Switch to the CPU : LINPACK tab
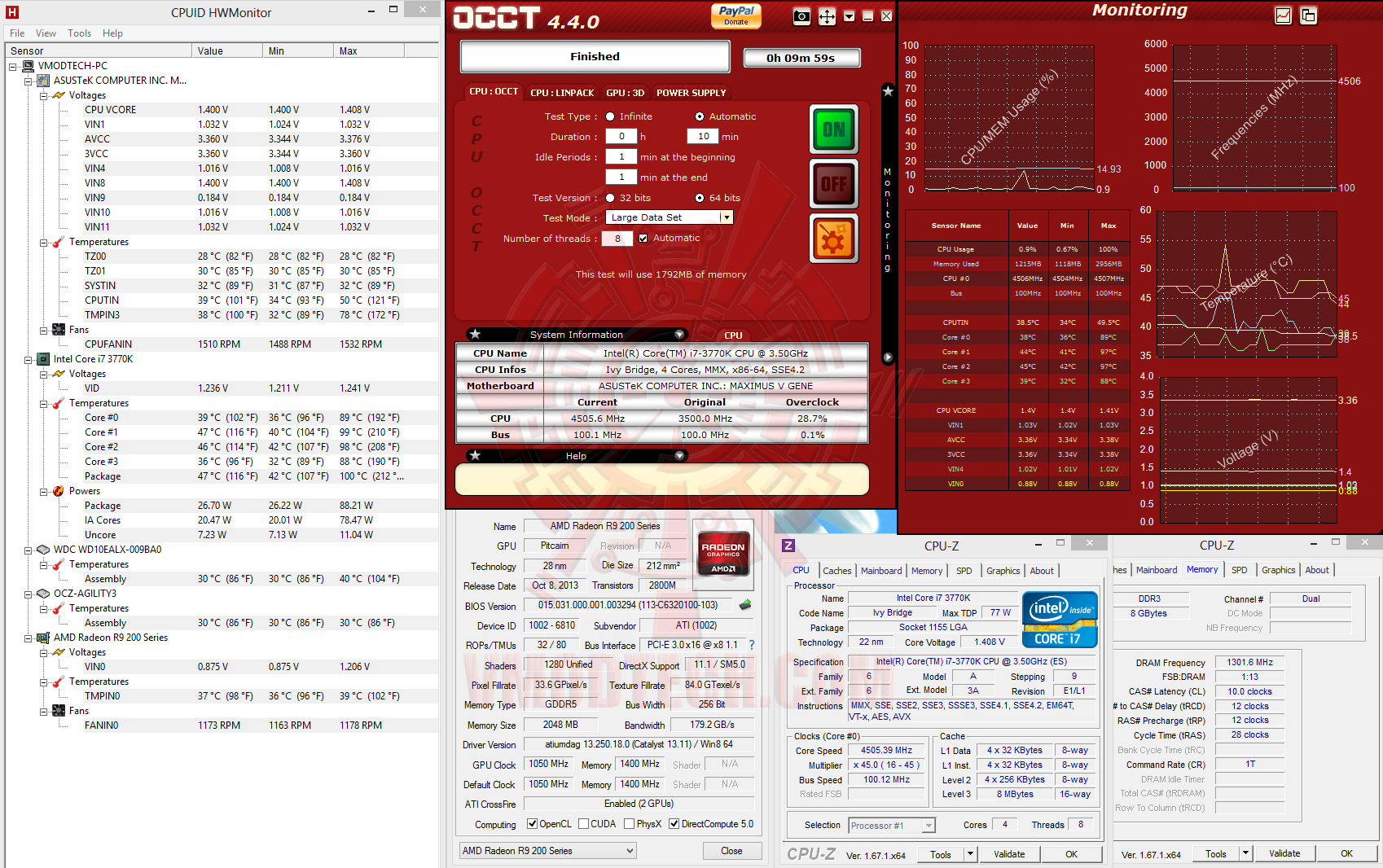 (x=562, y=93)
